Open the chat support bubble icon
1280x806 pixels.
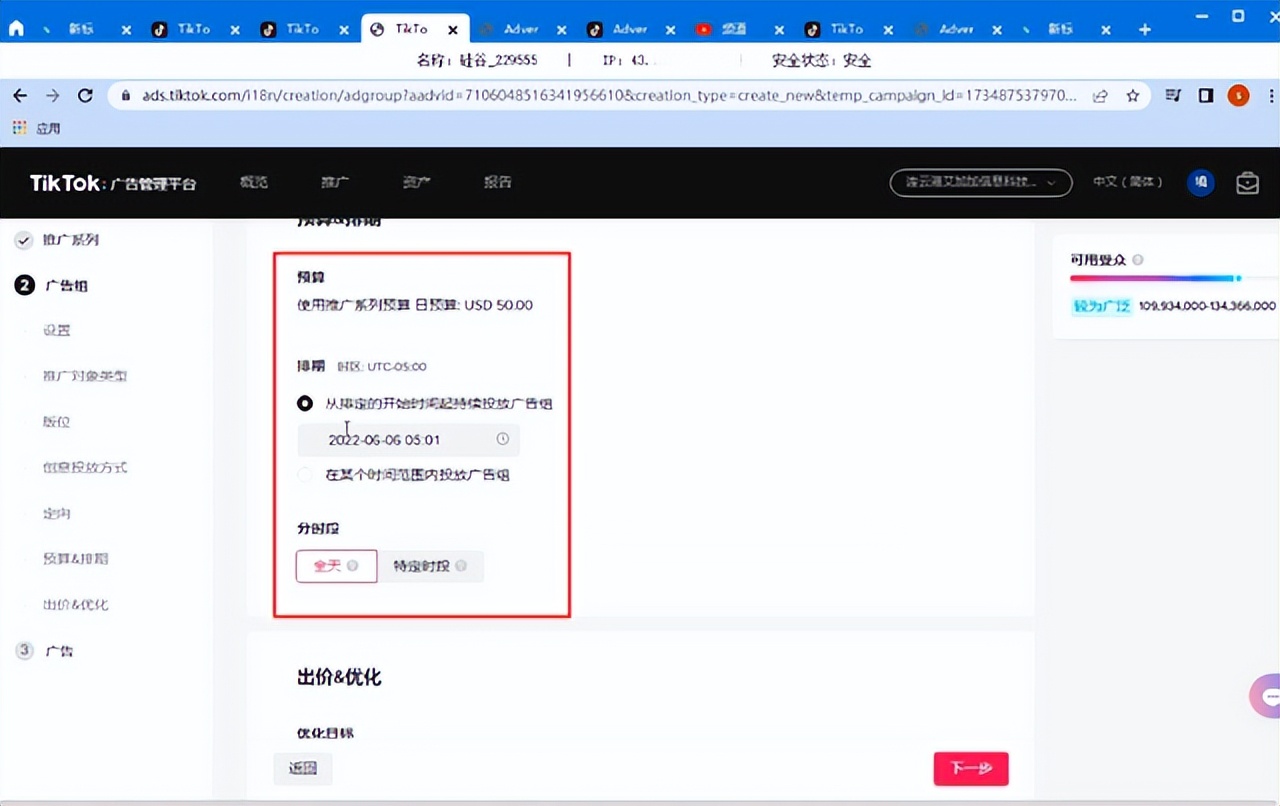coord(1266,696)
